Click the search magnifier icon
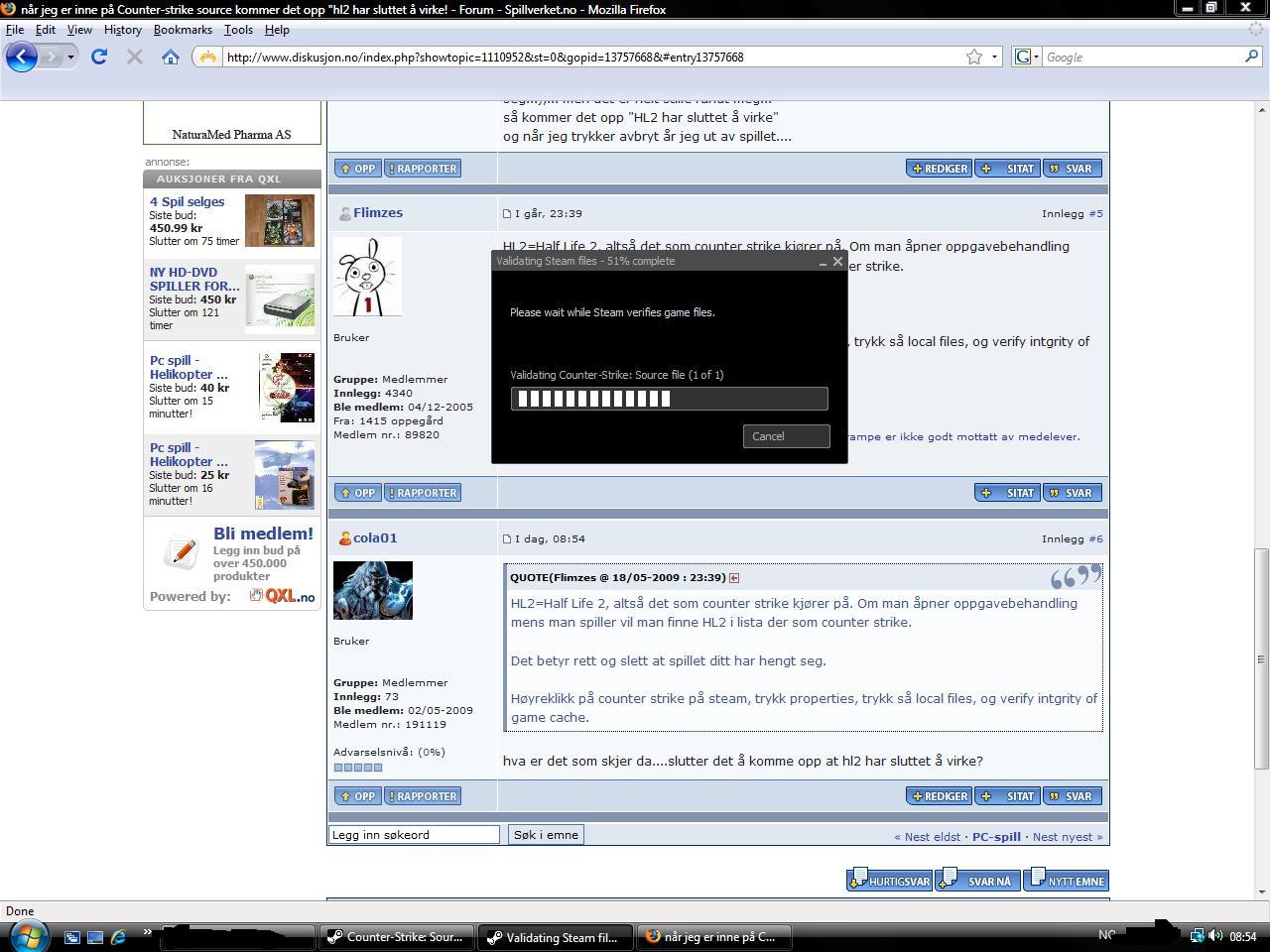The image size is (1270, 952). coord(1251,57)
